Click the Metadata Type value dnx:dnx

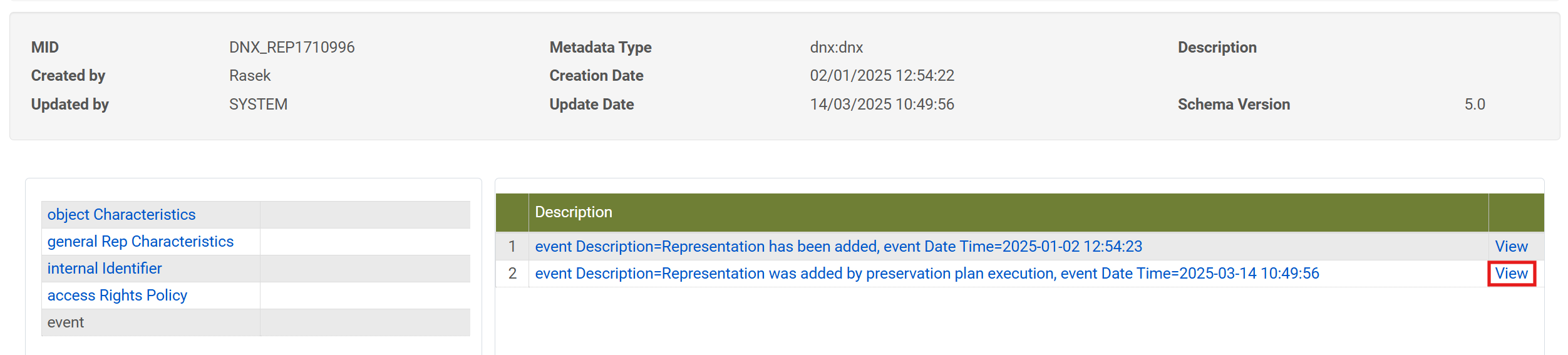click(x=836, y=48)
